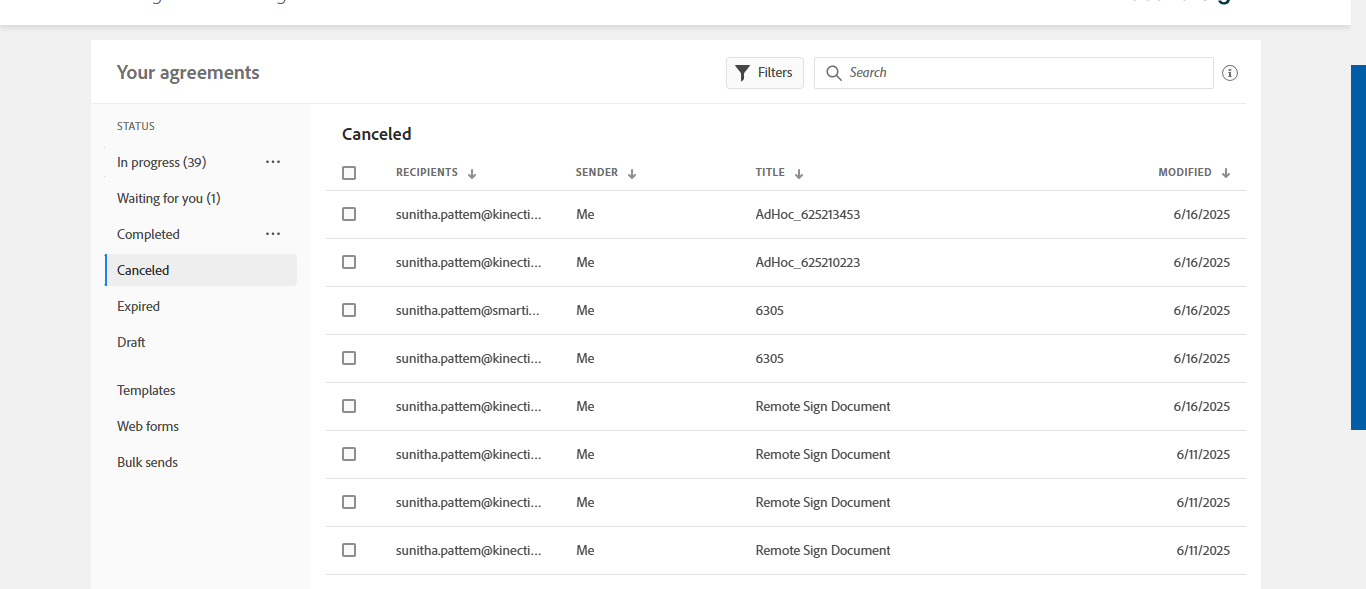The image size is (1366, 589).
Task: Sort by Sender column arrow
Action: [632, 173]
